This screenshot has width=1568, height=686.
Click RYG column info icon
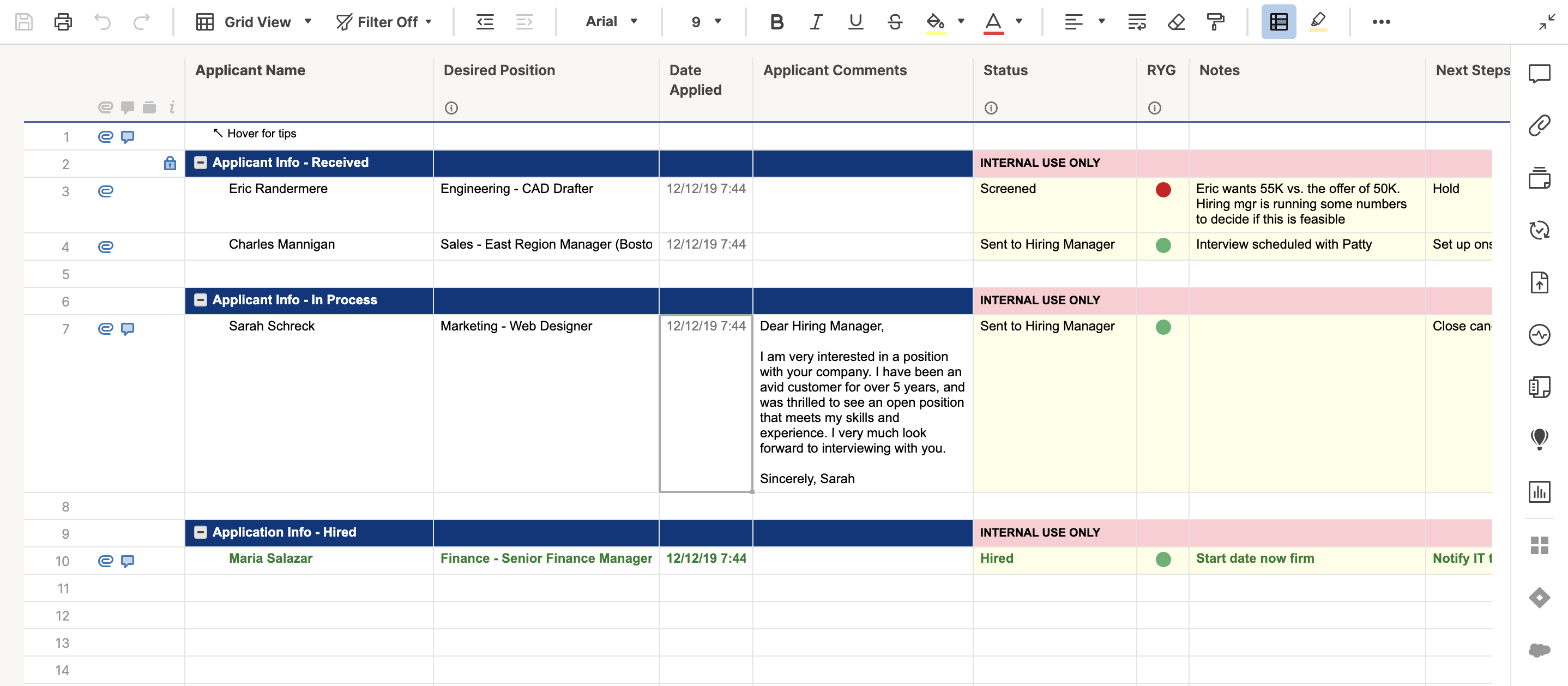point(1154,109)
